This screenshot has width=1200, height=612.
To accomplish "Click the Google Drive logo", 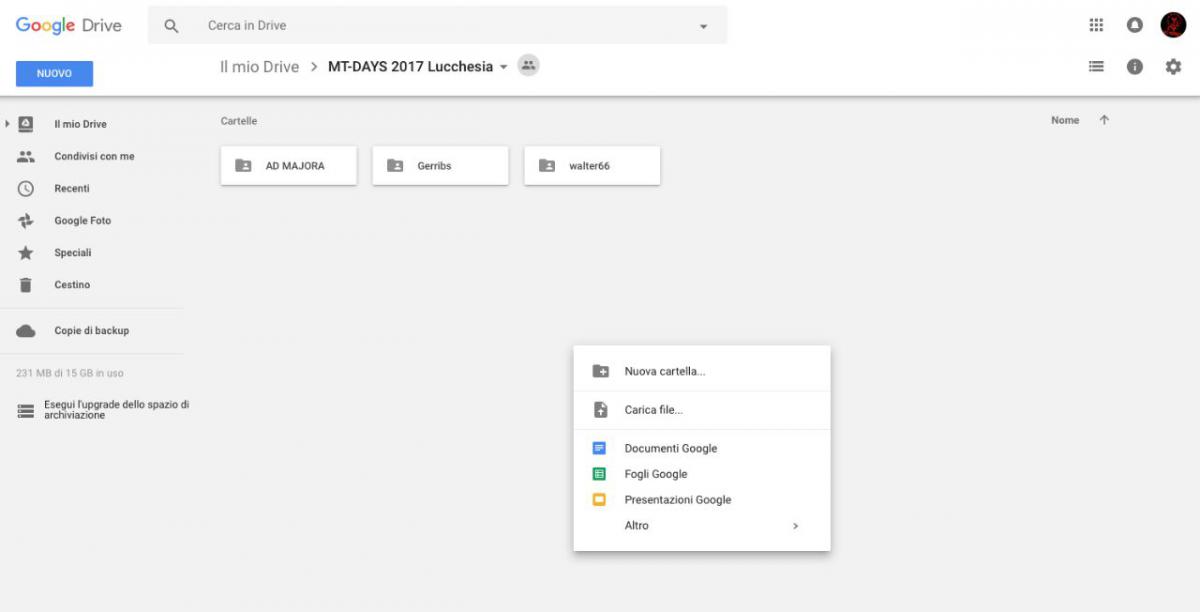I will 69,26.
